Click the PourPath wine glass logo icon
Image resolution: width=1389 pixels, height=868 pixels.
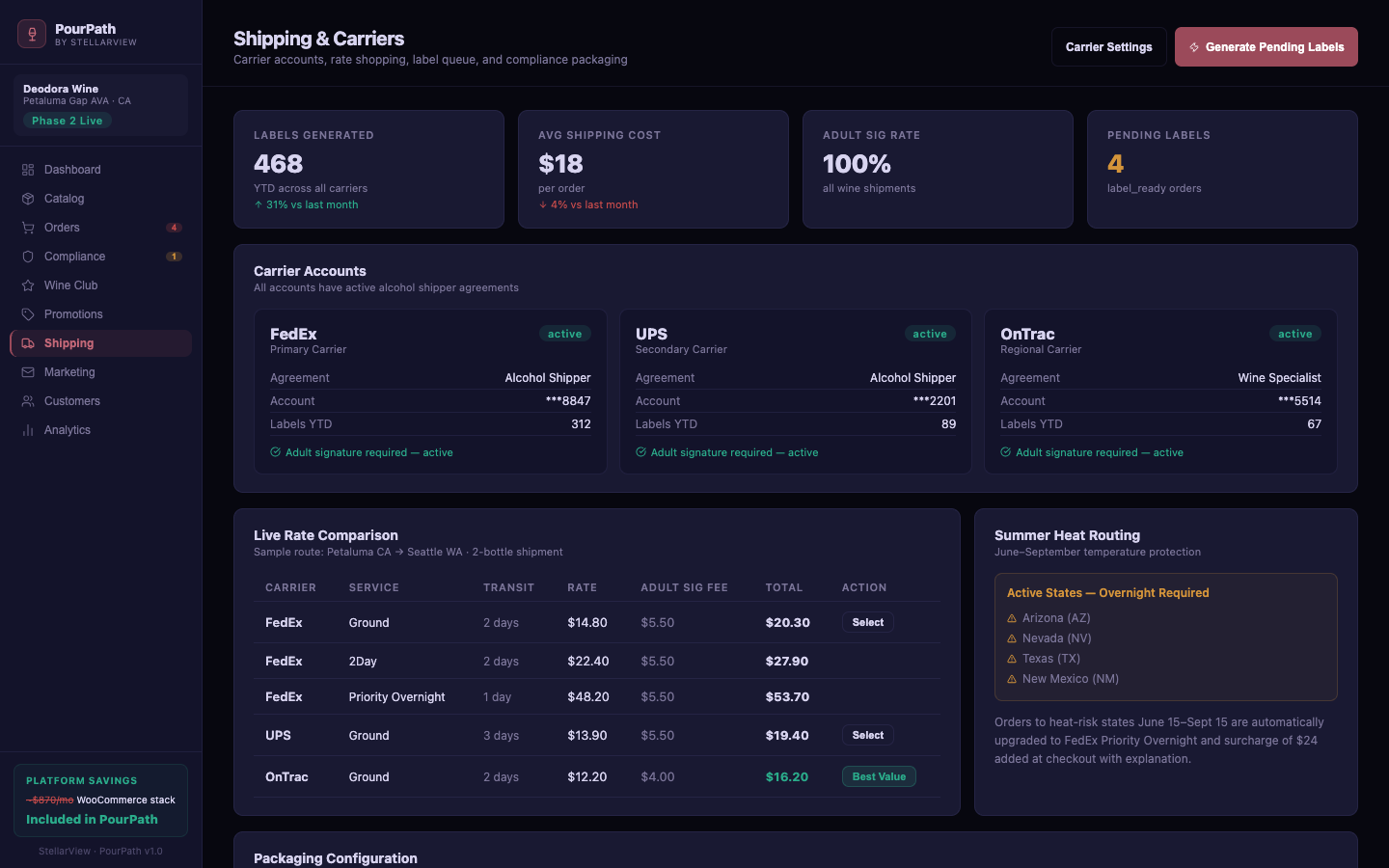32,34
